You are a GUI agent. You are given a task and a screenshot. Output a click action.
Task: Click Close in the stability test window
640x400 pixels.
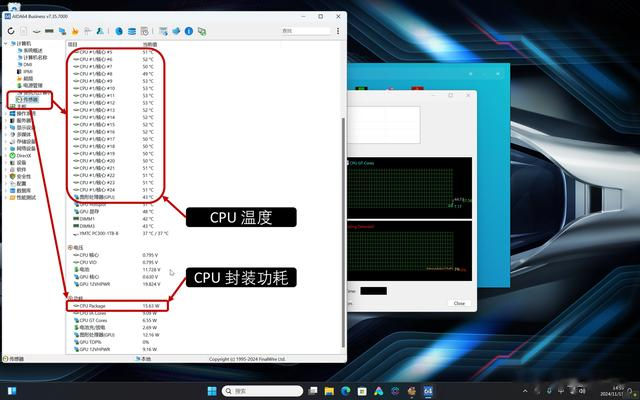[x=459, y=303]
